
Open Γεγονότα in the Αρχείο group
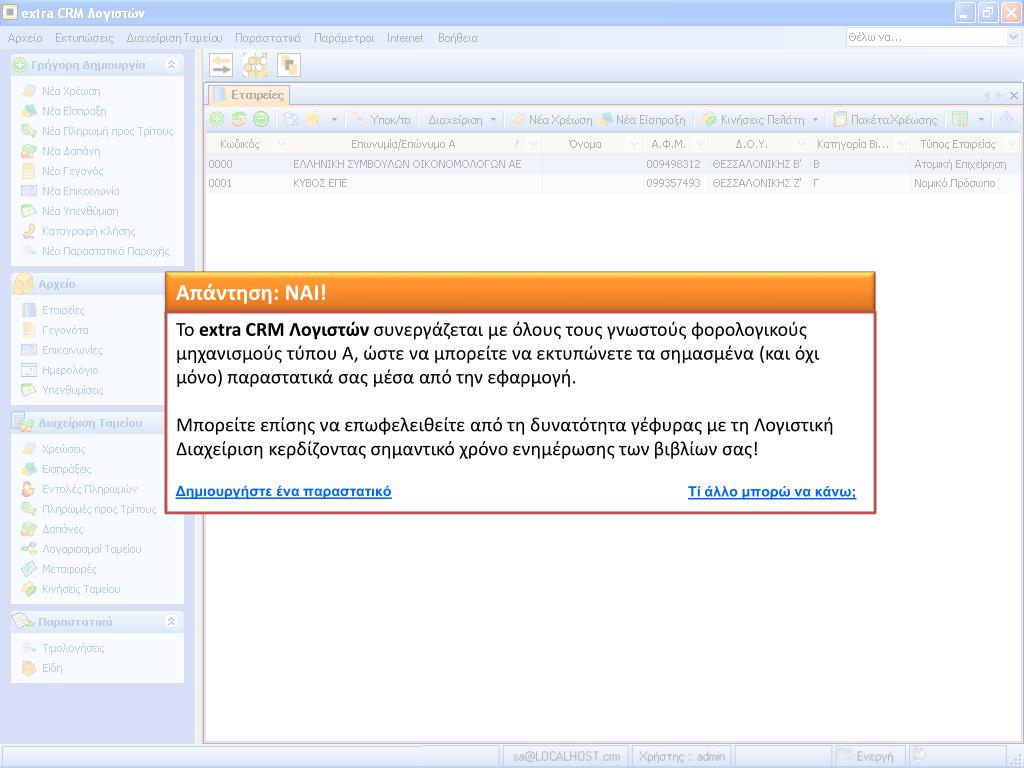[55, 330]
